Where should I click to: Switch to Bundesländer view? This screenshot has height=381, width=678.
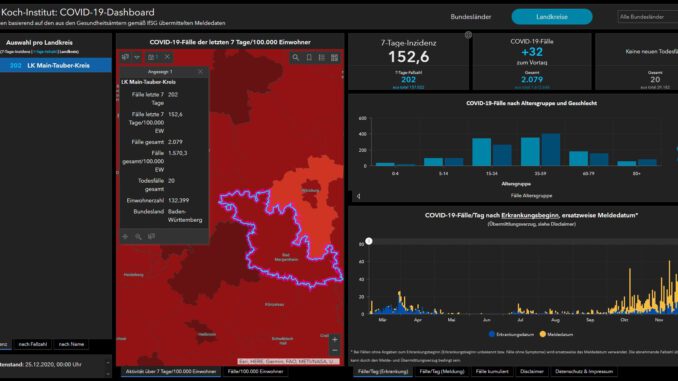click(471, 17)
